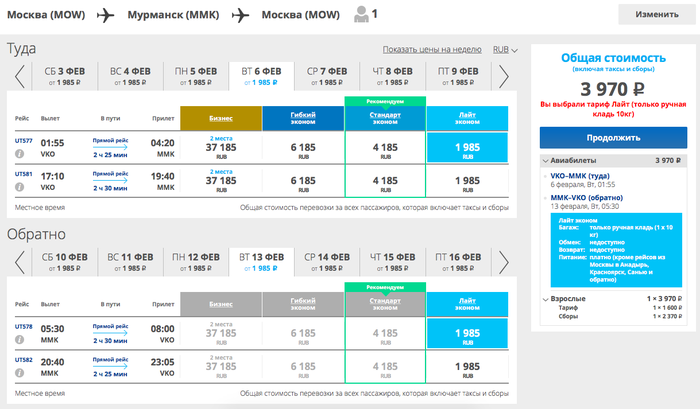The width and height of the screenshot is (700, 409).
Task: Click the passenger count icon
Action: (x=361, y=15)
